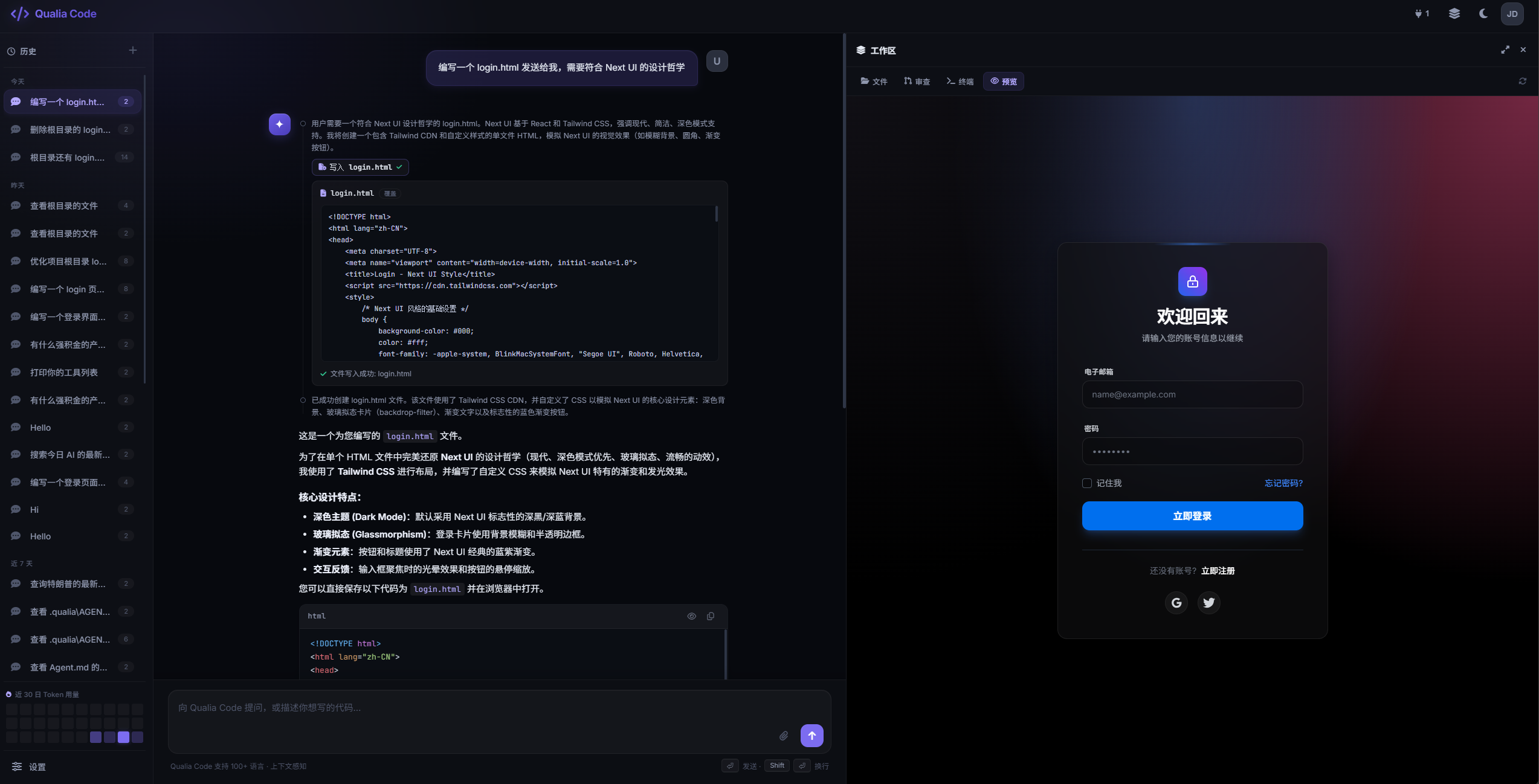This screenshot has height=784, width=1539.
Task: Select the 预览 tab
Action: [1004, 82]
